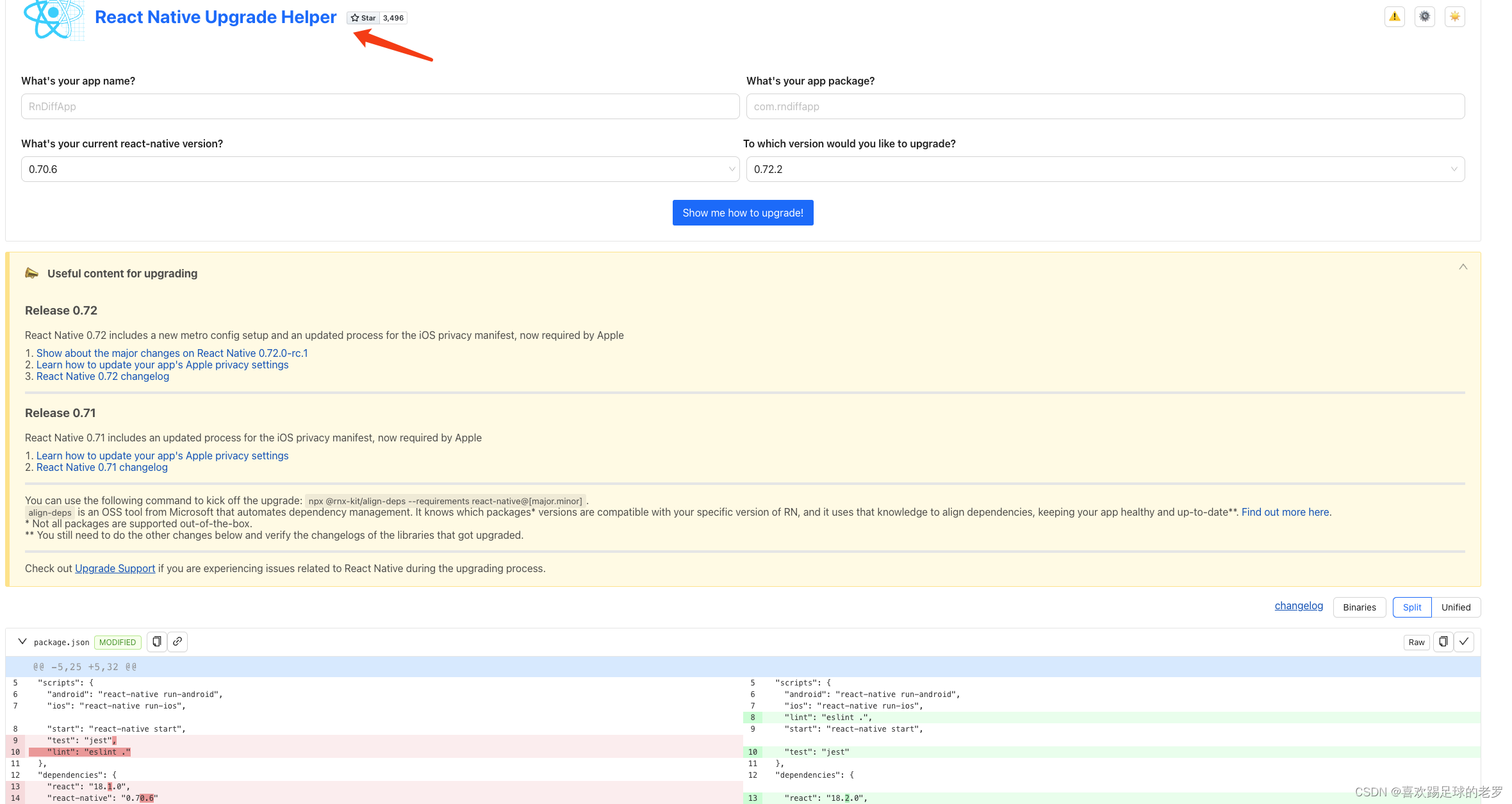This screenshot has height=804, width=1512.
Task: Click the settings gear icon top right
Action: (x=1425, y=17)
